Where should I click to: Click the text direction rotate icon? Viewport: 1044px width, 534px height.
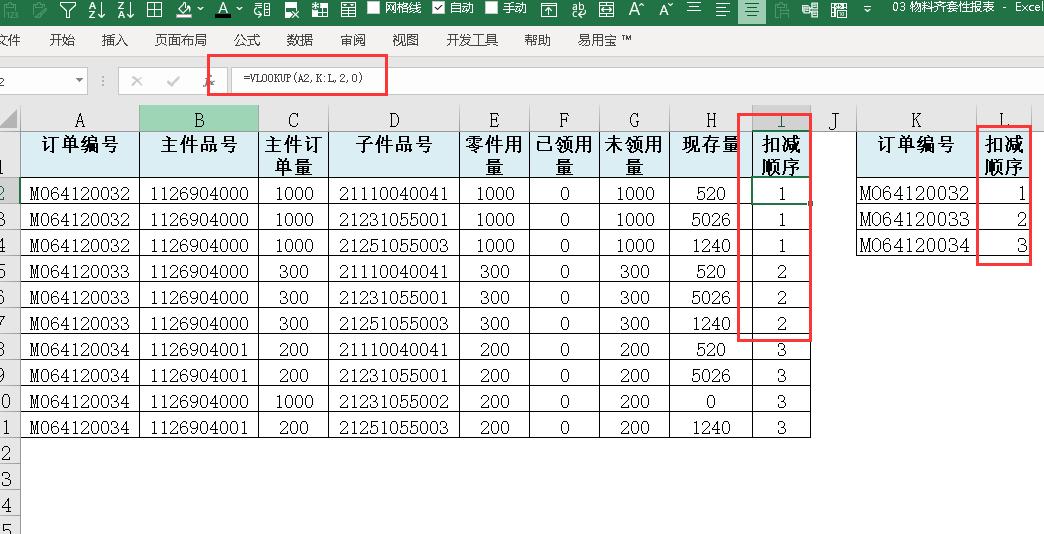(x=262, y=9)
